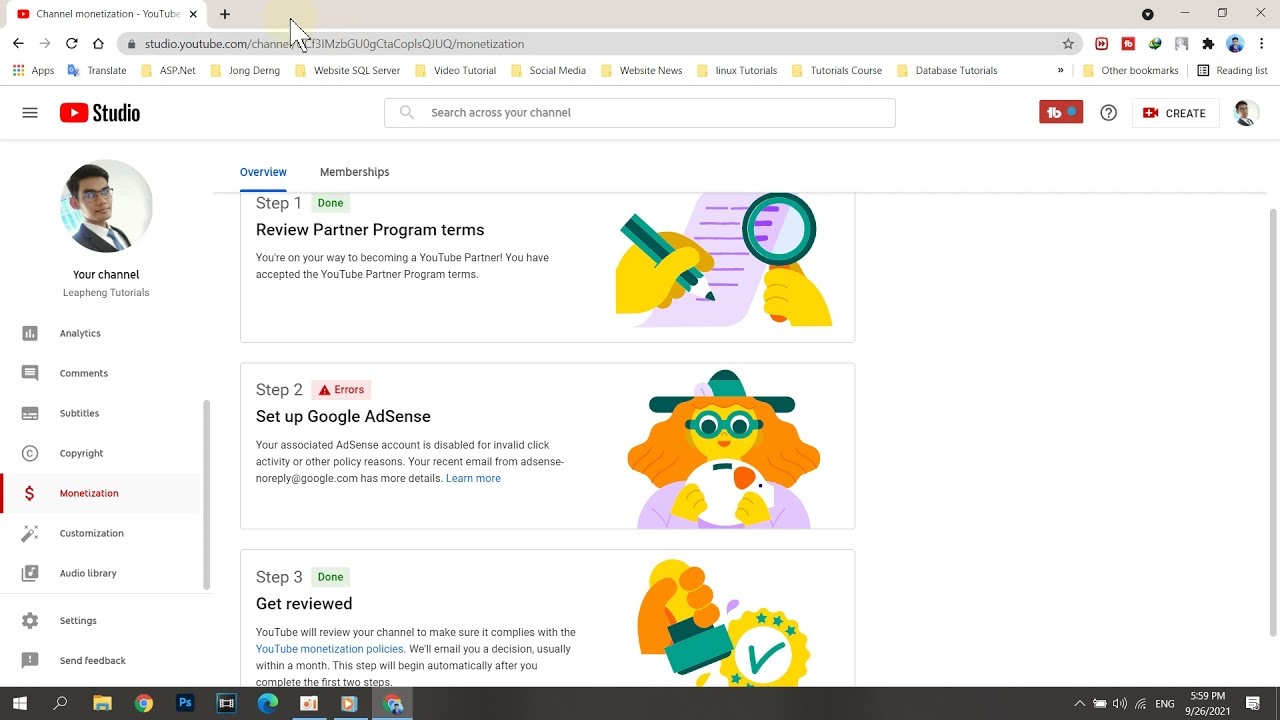1280x720 pixels.
Task: Open Photoshop from the taskbar
Action: tap(185, 704)
